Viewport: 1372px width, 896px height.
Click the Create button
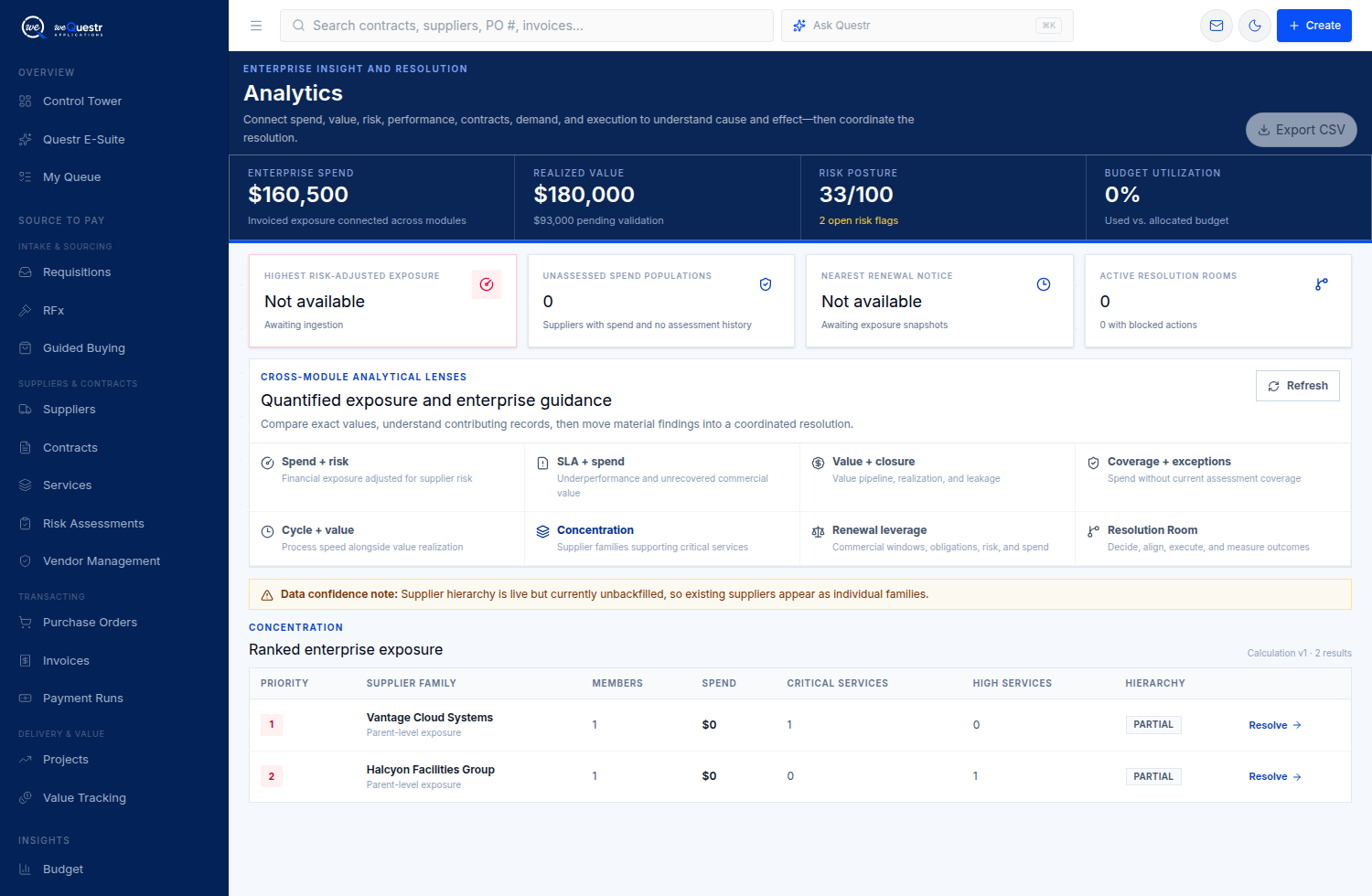click(x=1314, y=26)
